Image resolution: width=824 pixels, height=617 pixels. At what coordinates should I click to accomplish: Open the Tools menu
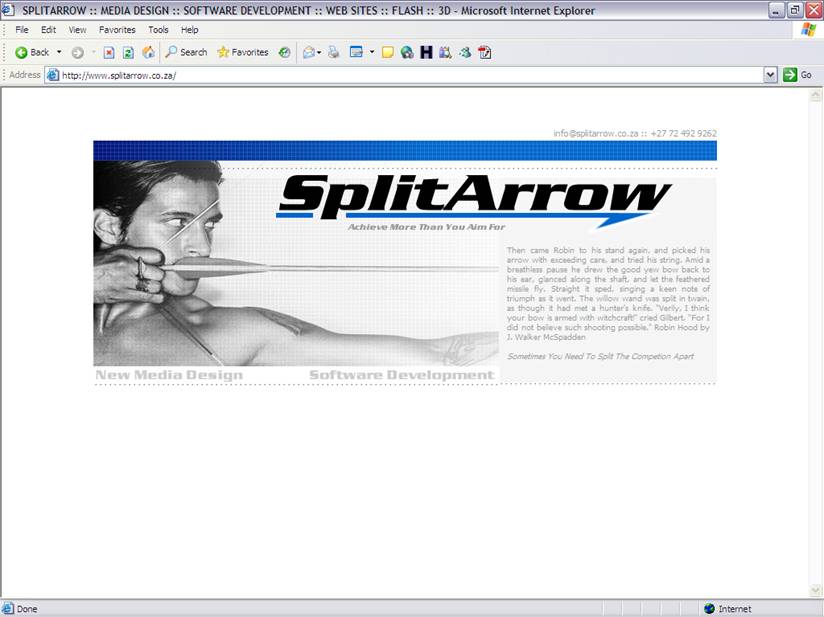click(x=158, y=30)
